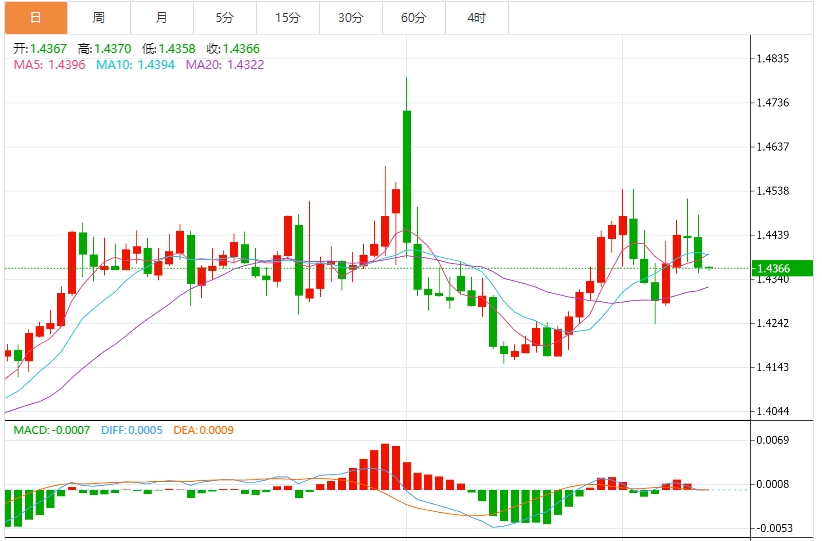Click the 0.0069 MACD axis label
Image resolution: width=822 pixels, height=541 pixels.
tap(773, 440)
